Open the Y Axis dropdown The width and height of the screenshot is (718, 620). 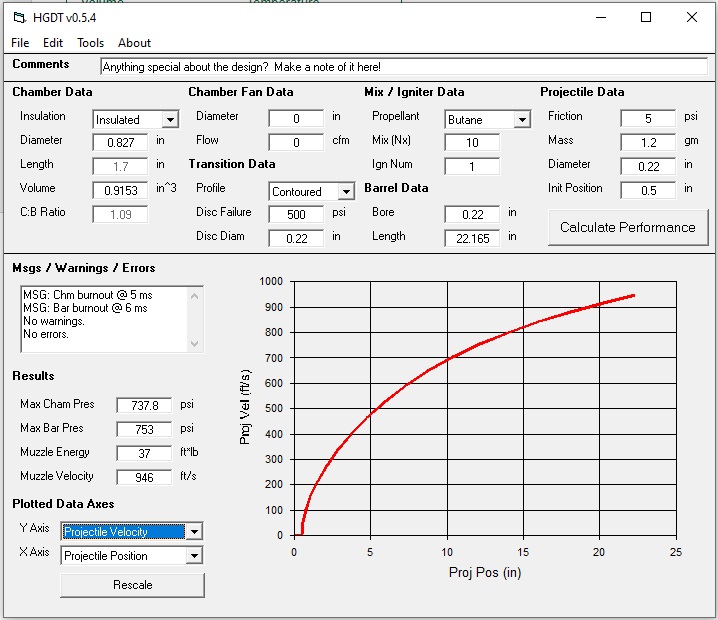click(x=194, y=532)
